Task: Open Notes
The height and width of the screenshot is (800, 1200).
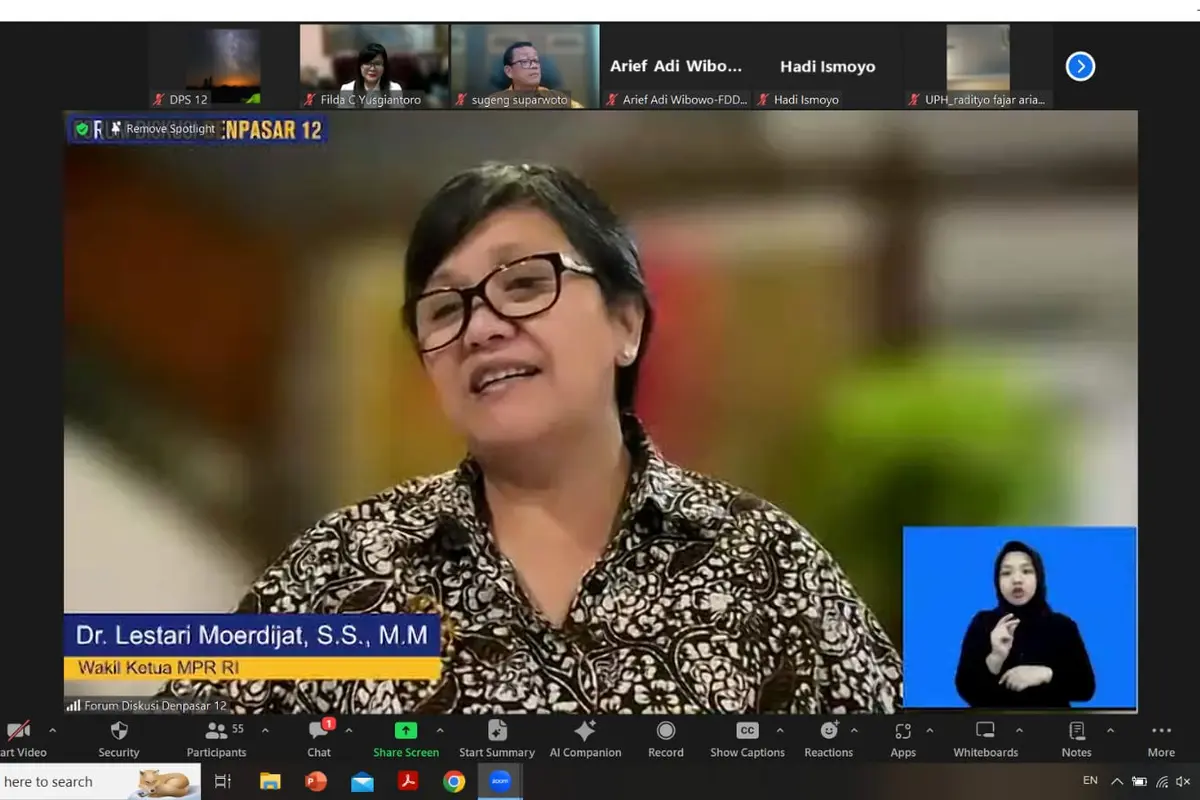Action: click(1076, 740)
